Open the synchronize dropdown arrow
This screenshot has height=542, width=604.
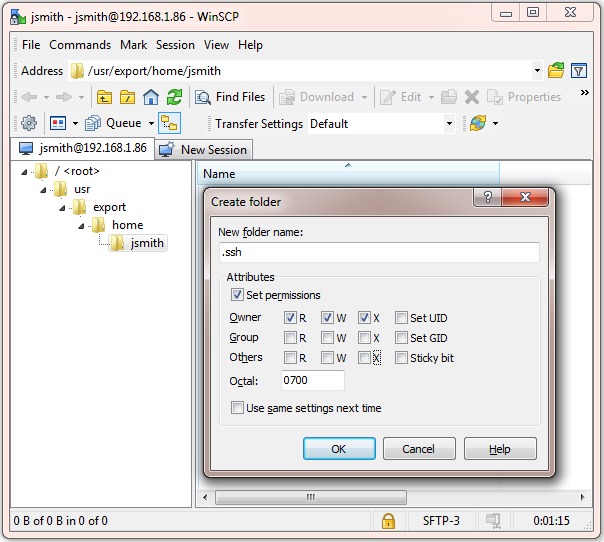[x=495, y=123]
